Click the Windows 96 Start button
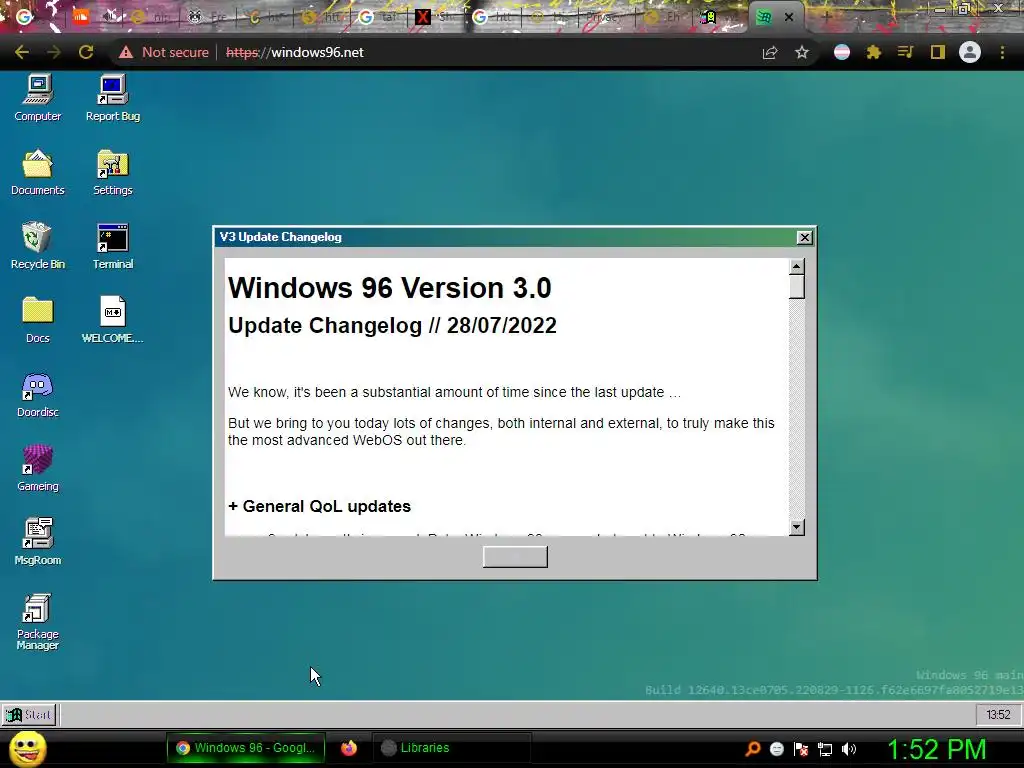The height and width of the screenshot is (768, 1024). click(x=29, y=714)
